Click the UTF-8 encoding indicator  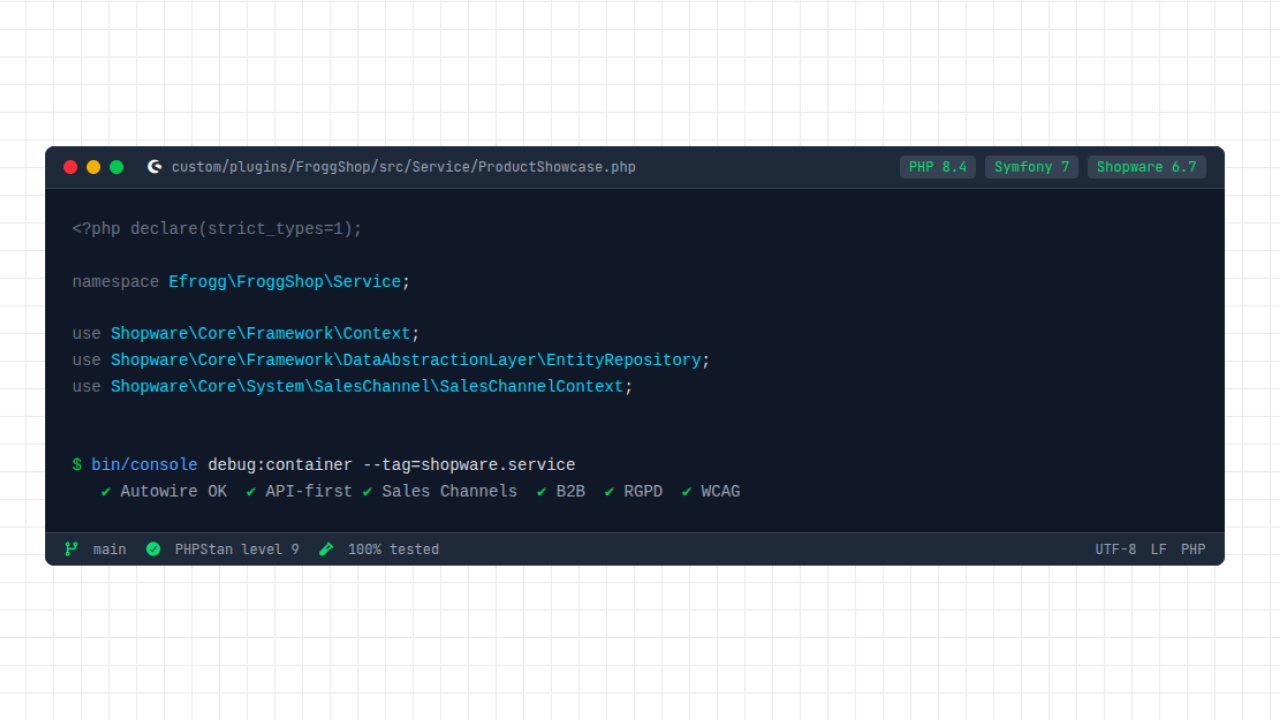pos(1115,548)
